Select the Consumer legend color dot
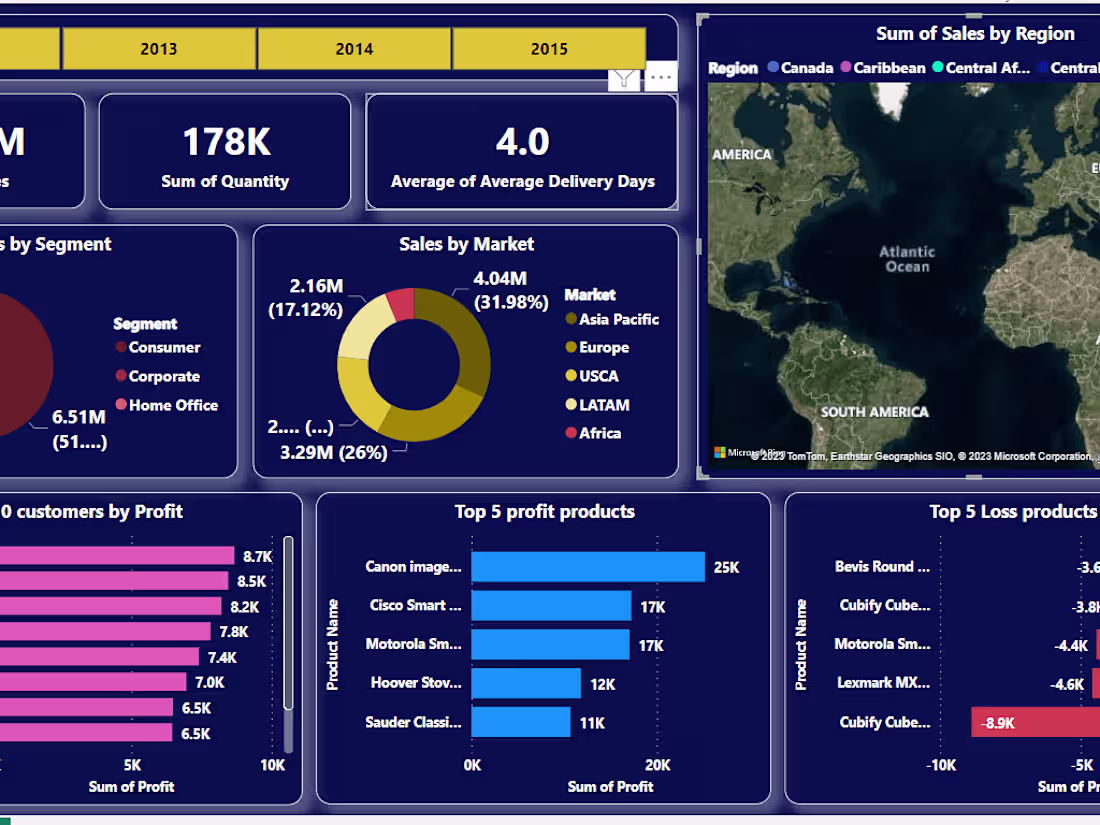Viewport: 1100px width, 825px height. pyautogui.click(x=120, y=348)
